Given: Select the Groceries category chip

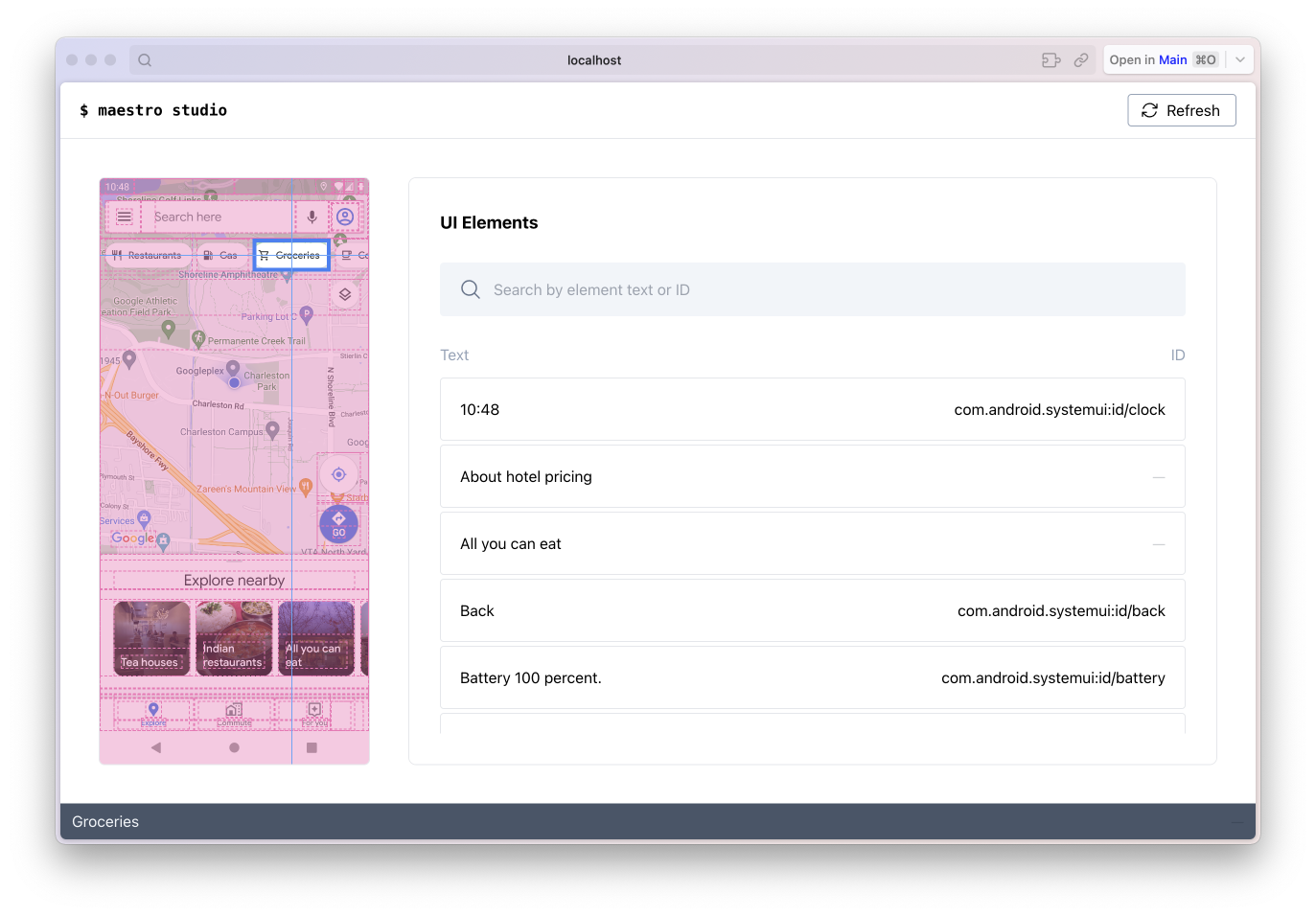Looking at the screenshot, I should point(291,256).
